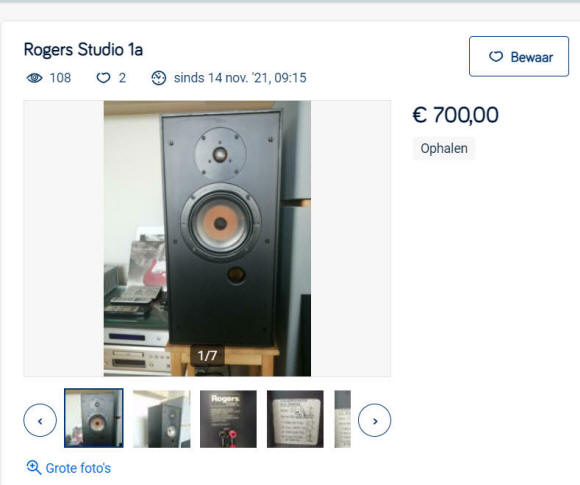Click the listing date text sinds 14 nov.
580x485 pixels.
(240, 78)
